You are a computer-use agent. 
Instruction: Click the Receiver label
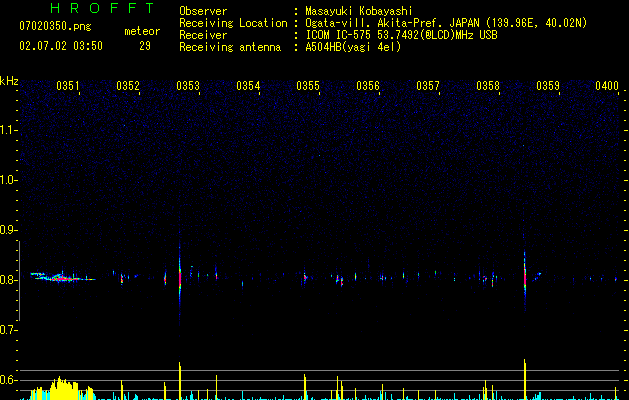pyautogui.click(x=203, y=35)
